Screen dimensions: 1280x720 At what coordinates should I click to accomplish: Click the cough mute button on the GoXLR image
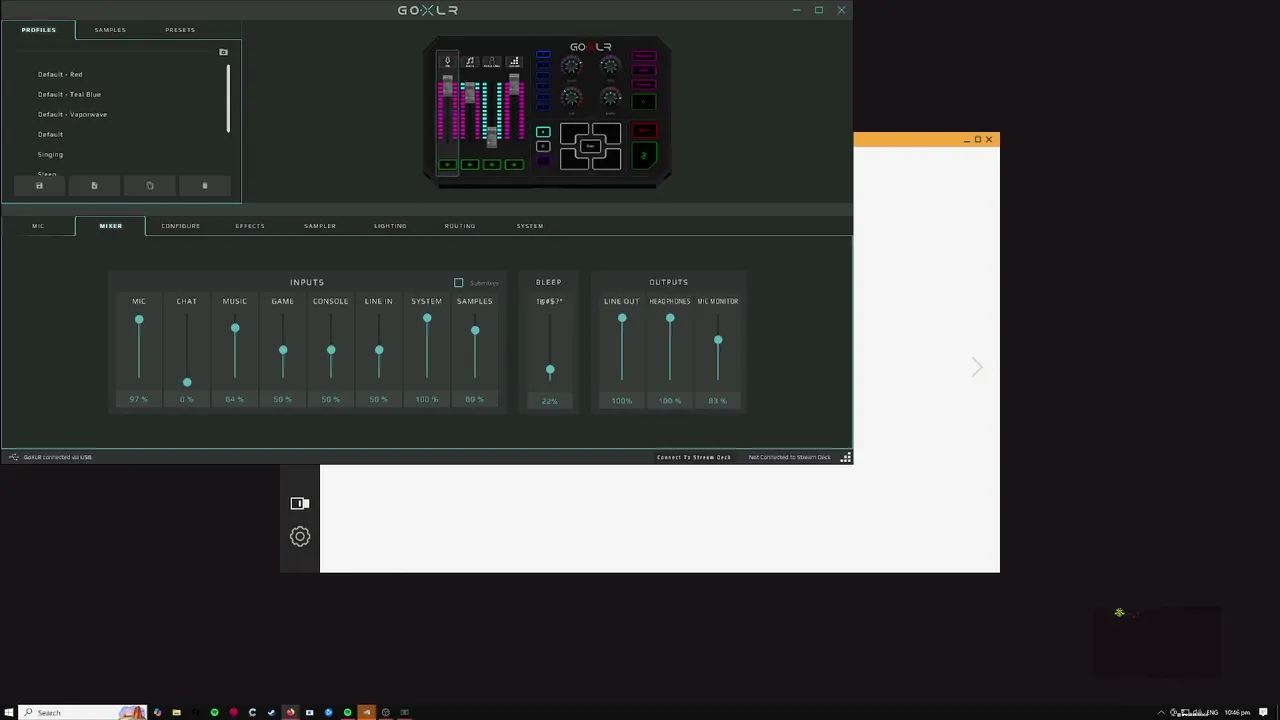pos(644,155)
